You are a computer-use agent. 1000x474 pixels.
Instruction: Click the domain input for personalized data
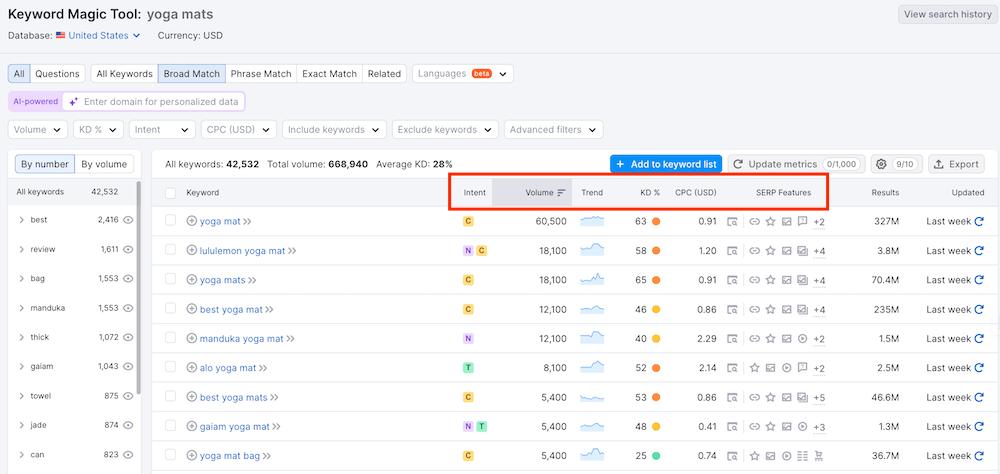coord(160,102)
